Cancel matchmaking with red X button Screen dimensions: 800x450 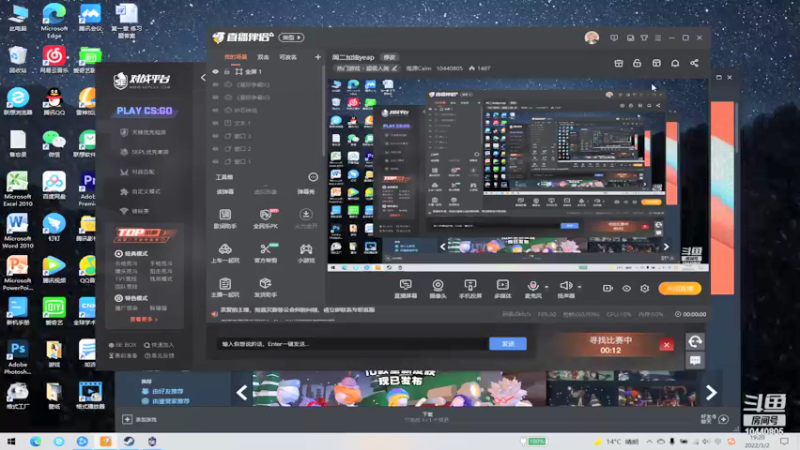[666, 345]
